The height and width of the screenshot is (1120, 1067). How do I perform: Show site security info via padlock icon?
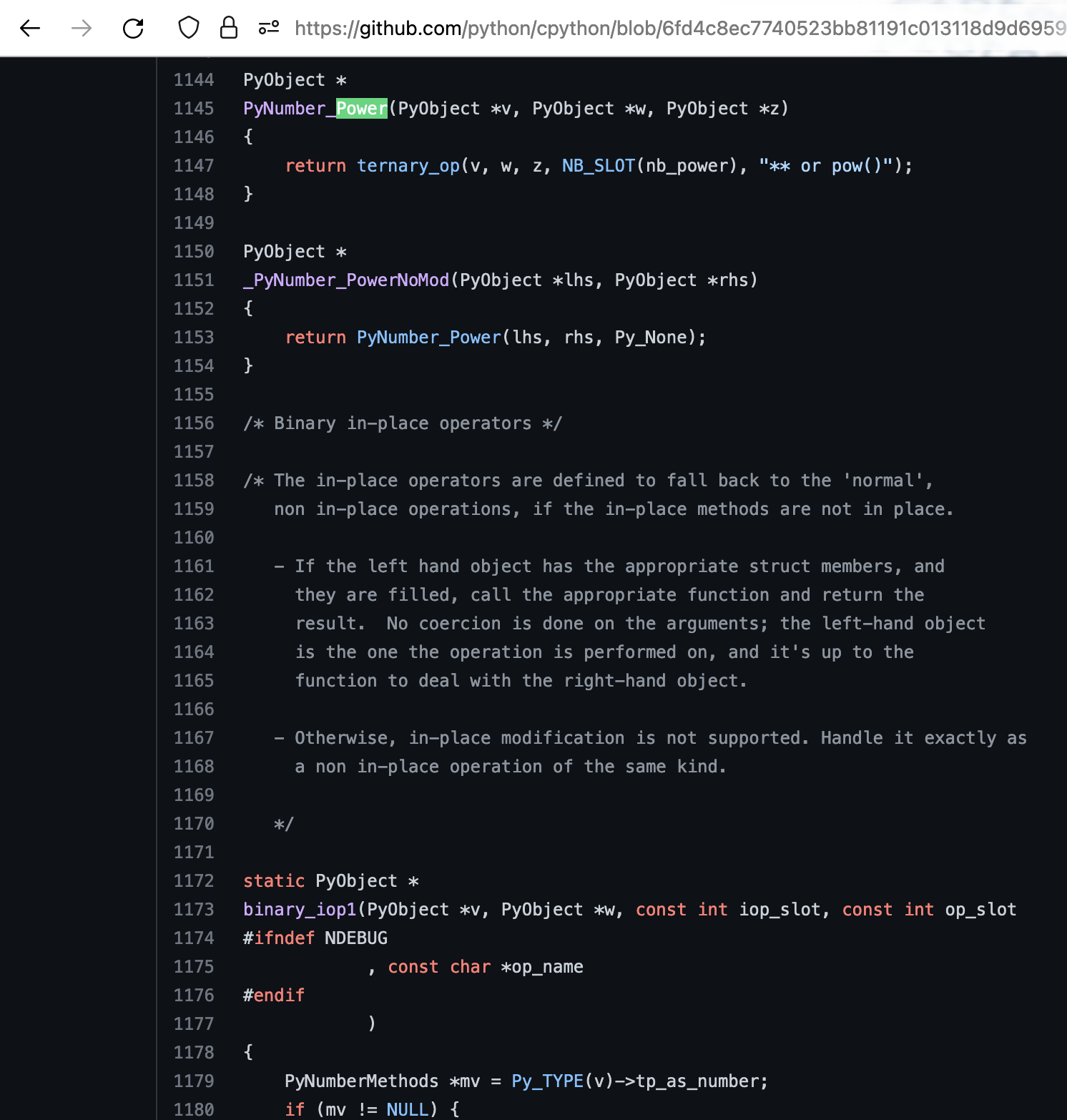[x=229, y=28]
